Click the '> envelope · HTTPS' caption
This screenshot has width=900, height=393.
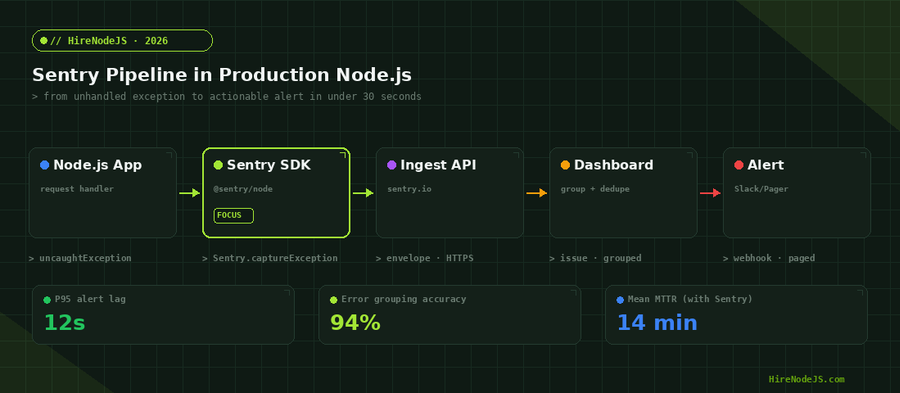(425, 258)
